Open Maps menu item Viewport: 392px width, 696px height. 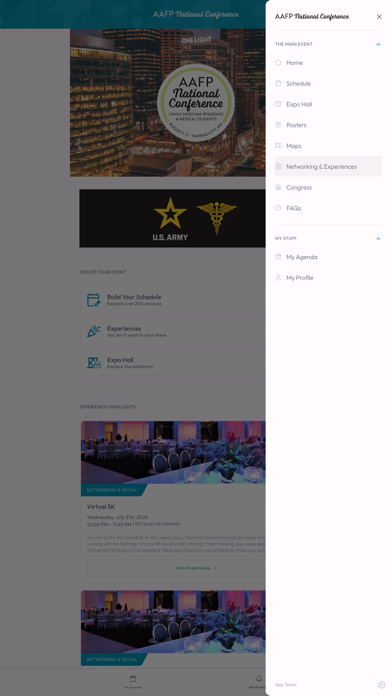(329, 146)
